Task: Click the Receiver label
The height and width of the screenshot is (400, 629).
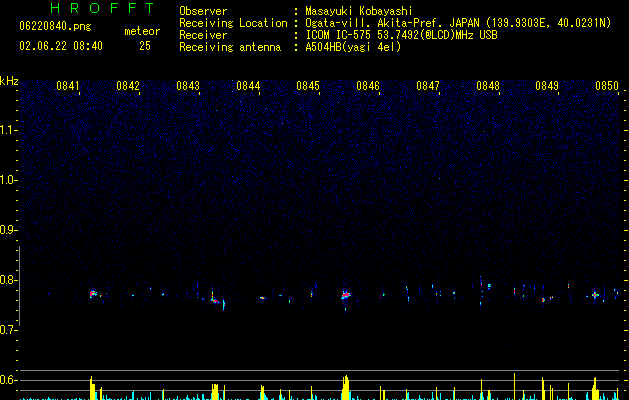Action: point(203,35)
